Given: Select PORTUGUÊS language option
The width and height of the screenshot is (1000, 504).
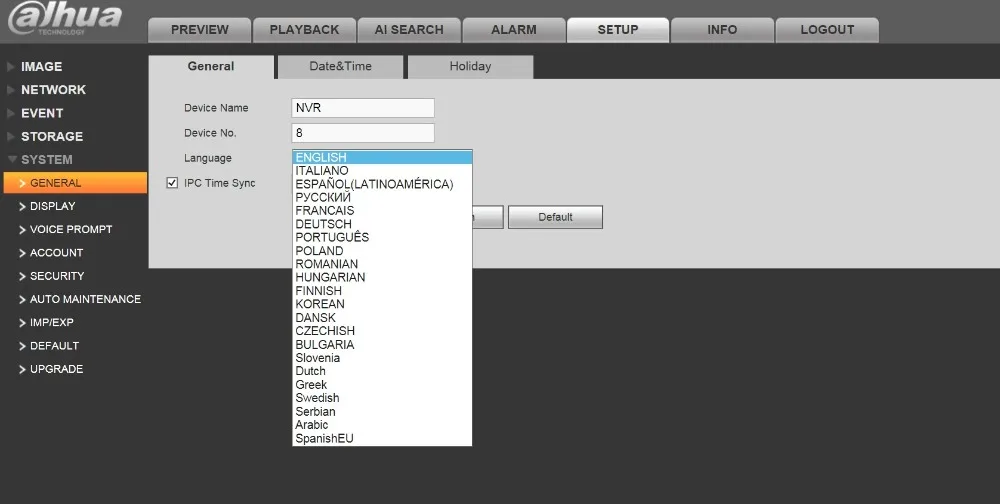Looking at the screenshot, I should coord(382,237).
